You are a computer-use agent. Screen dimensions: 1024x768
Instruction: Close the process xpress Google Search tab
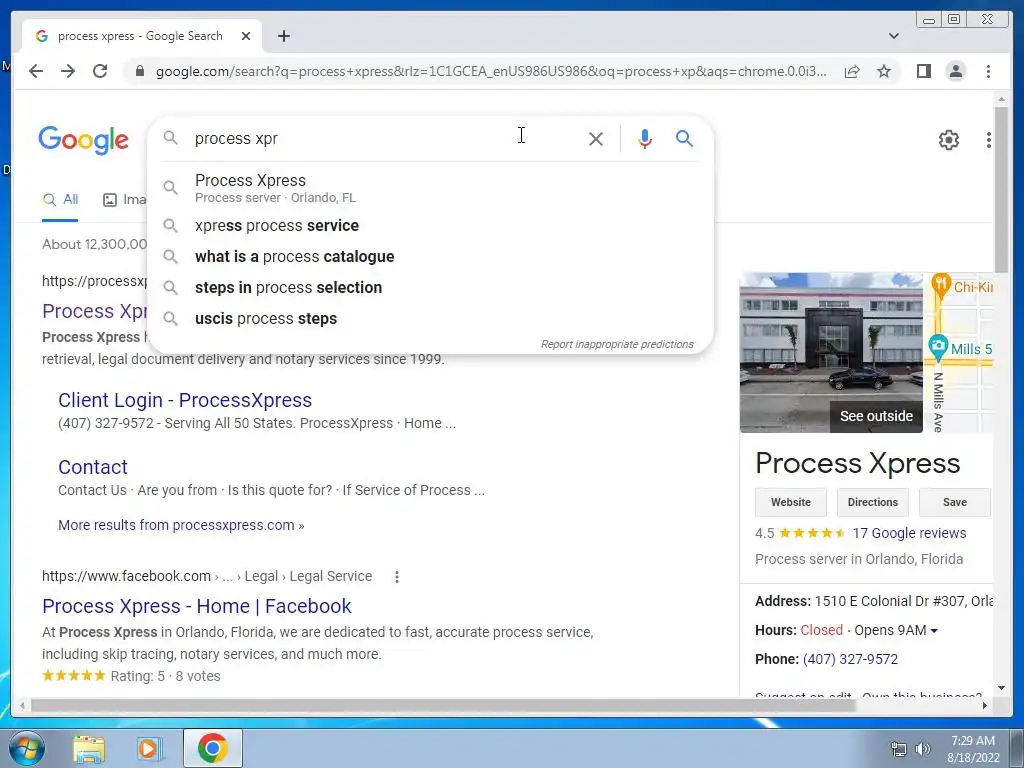(246, 36)
